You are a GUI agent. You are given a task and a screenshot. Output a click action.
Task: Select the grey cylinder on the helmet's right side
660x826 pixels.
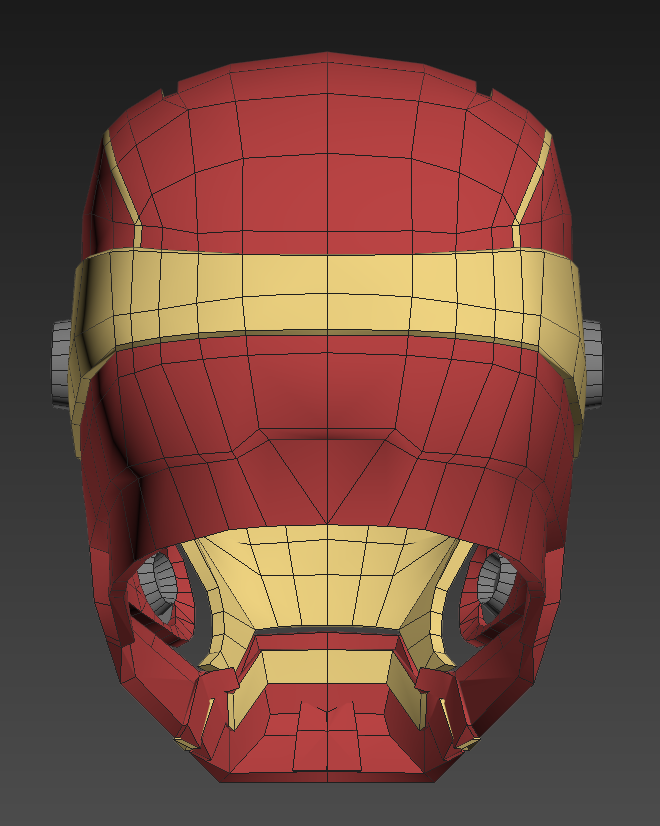coord(592,363)
